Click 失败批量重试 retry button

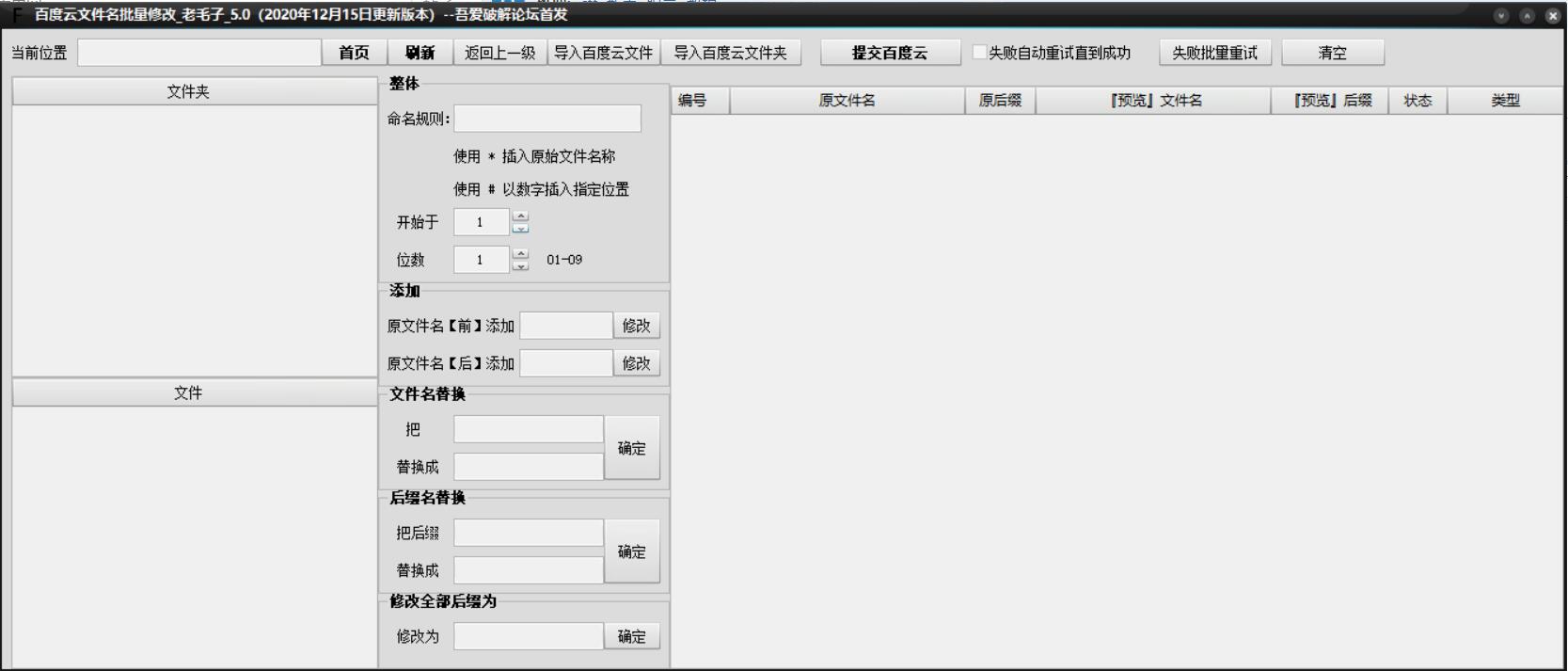pos(1214,53)
